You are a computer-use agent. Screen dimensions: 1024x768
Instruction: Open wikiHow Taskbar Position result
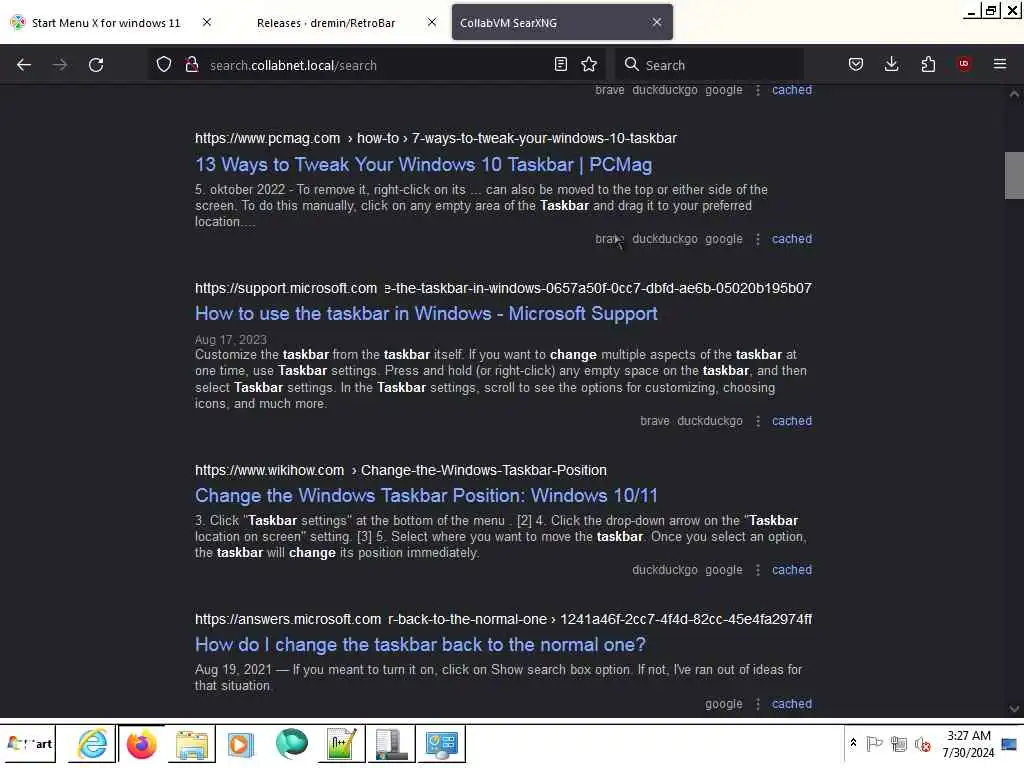426,496
